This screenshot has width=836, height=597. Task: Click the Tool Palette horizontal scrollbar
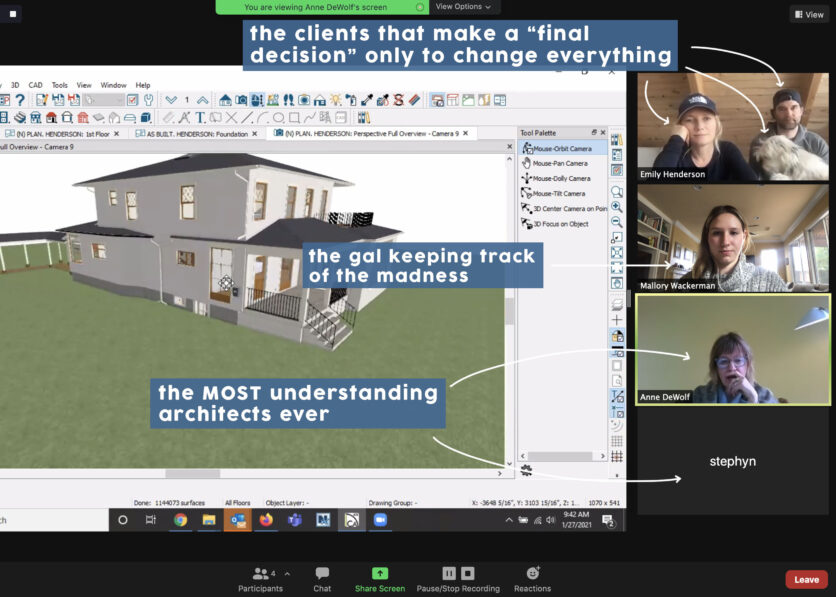point(563,456)
